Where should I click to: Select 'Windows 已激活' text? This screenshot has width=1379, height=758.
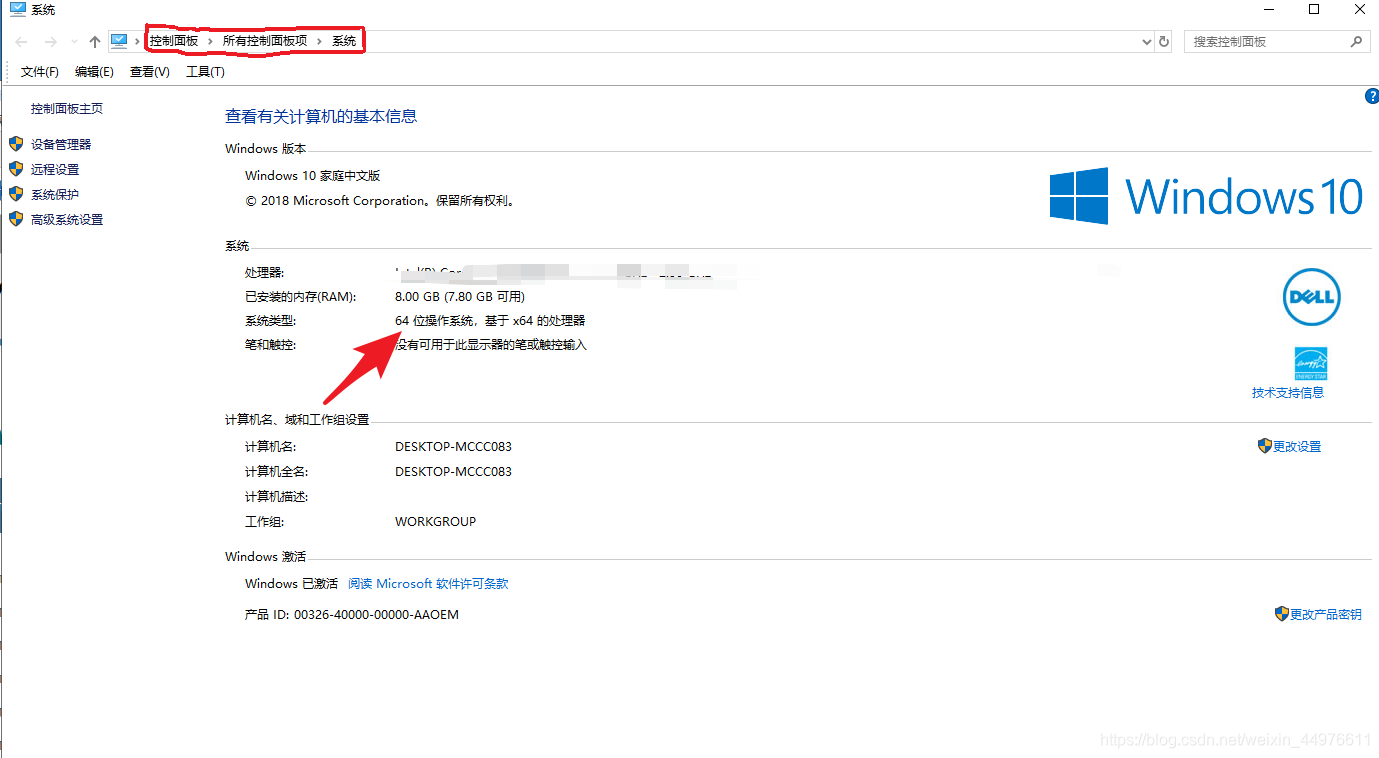292,584
